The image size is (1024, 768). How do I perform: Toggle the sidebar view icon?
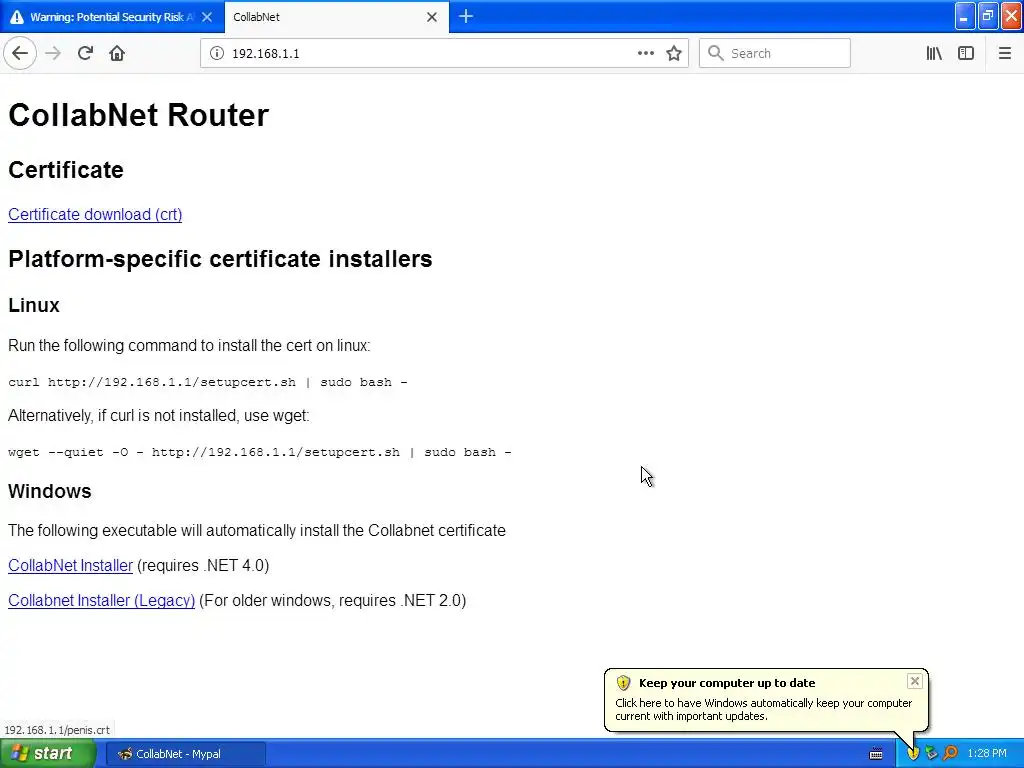966,54
